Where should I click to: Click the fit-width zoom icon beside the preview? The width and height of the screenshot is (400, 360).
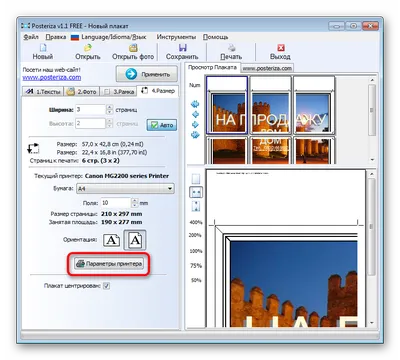tap(196, 192)
